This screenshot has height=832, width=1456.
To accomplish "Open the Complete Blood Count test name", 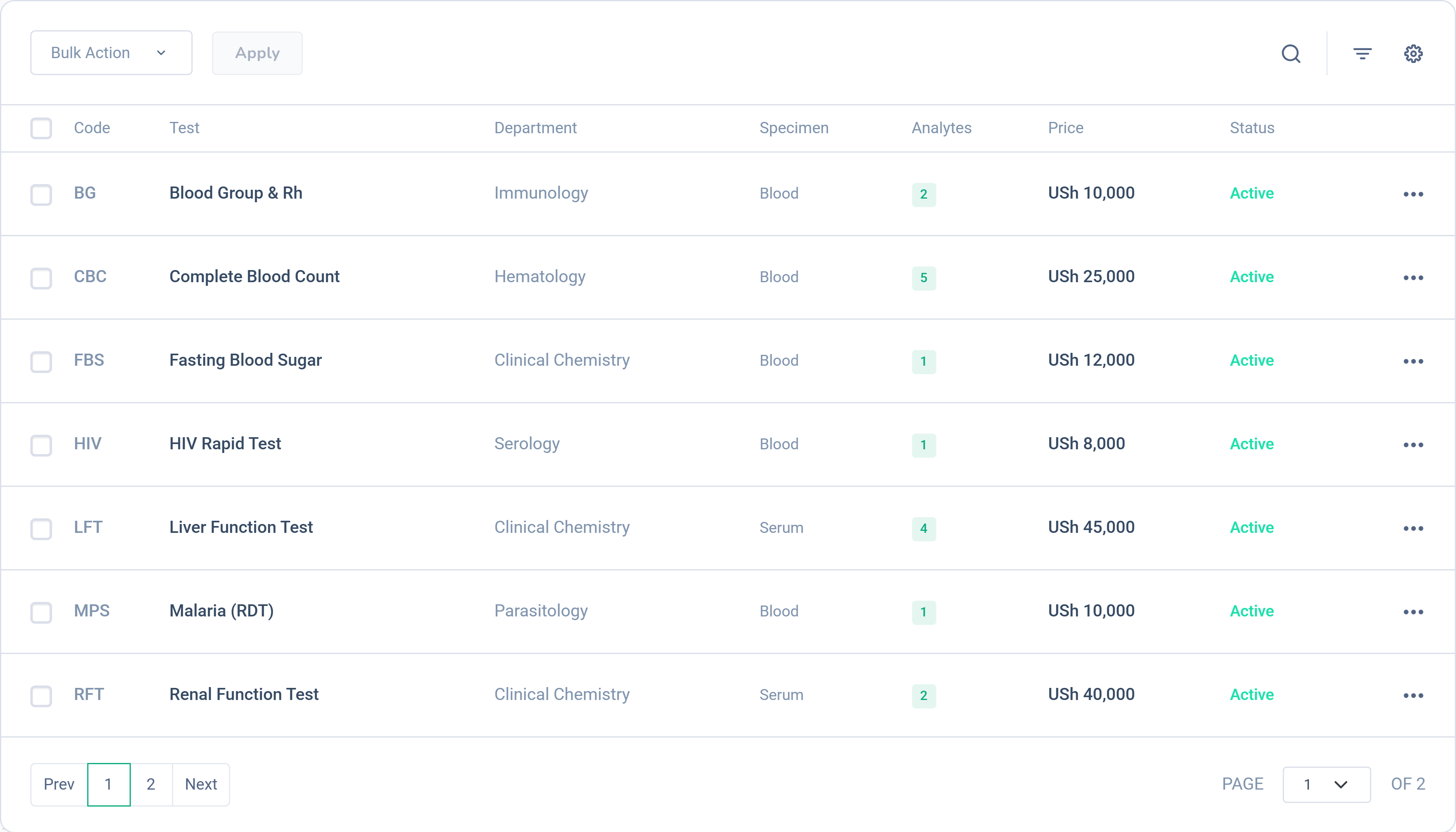I will (254, 277).
